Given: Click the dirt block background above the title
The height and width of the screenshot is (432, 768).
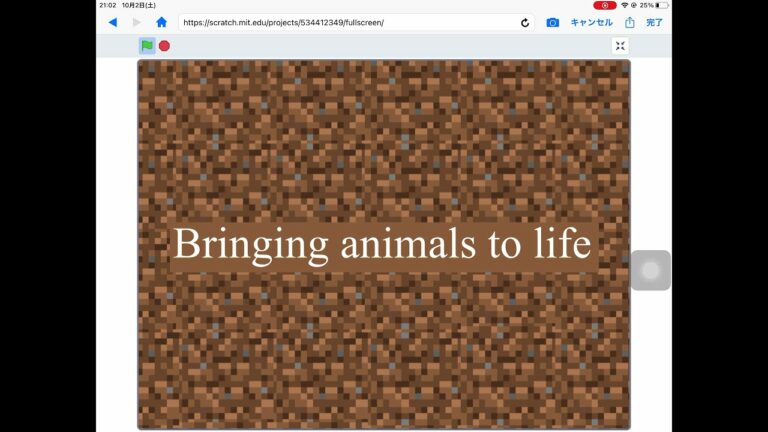Looking at the screenshot, I should 383,140.
